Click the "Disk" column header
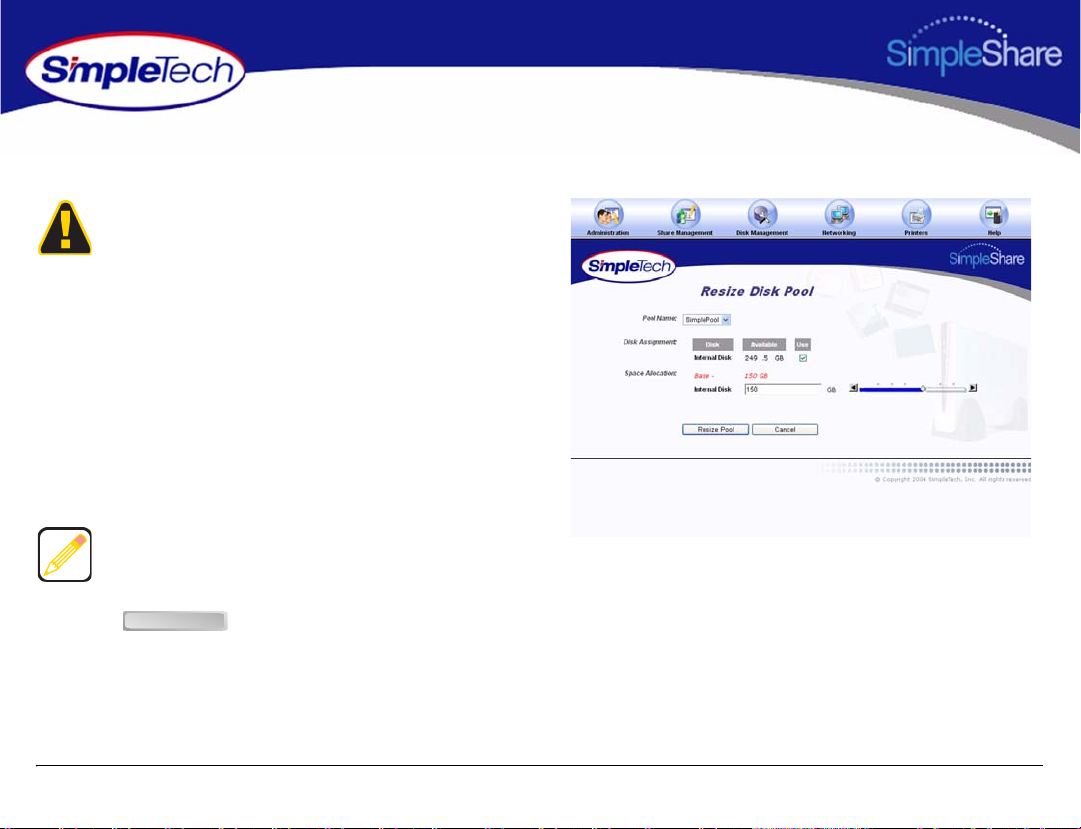 [x=713, y=345]
